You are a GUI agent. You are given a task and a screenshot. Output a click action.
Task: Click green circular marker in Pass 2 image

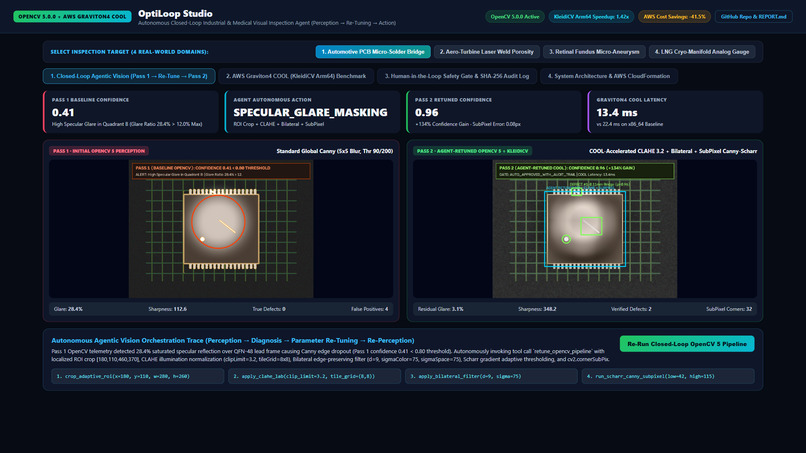[x=566, y=239]
